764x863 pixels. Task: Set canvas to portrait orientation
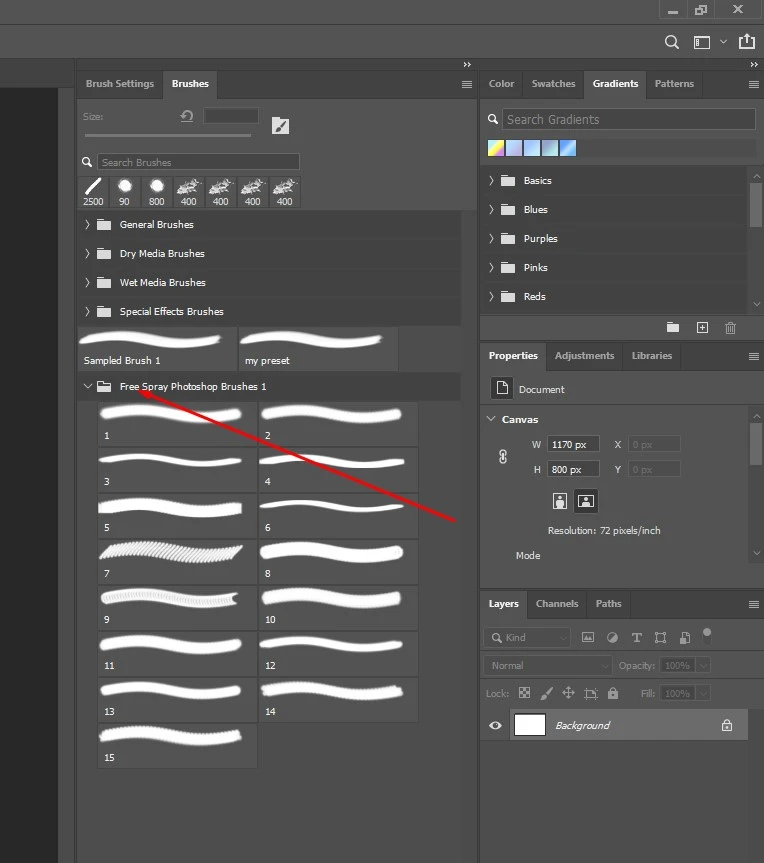point(560,501)
